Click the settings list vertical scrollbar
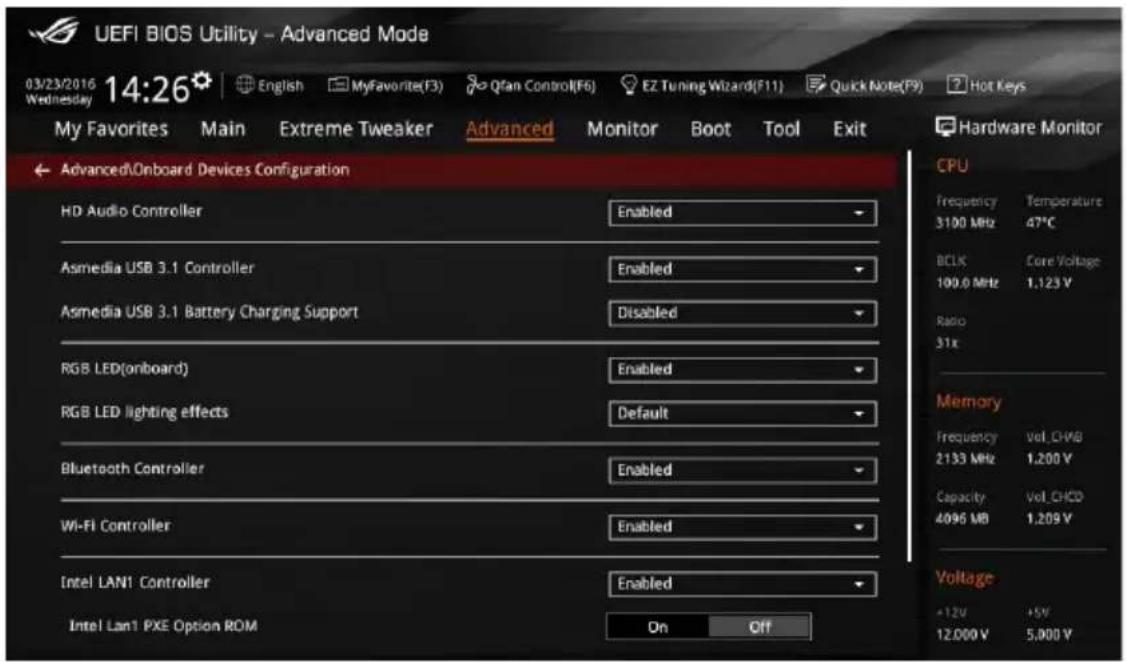1126x662 pixels. pos(909,357)
